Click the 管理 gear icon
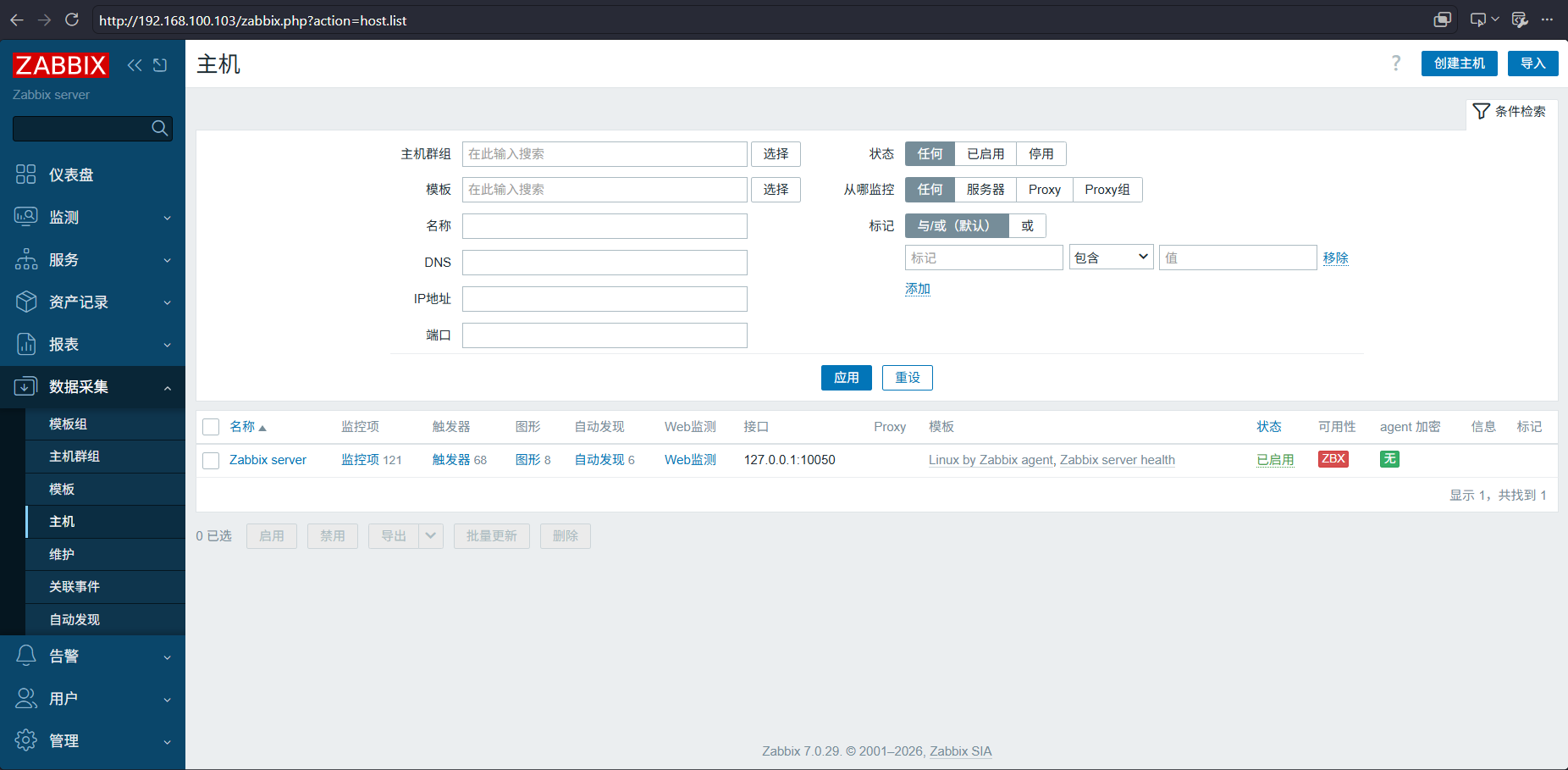 coord(26,740)
